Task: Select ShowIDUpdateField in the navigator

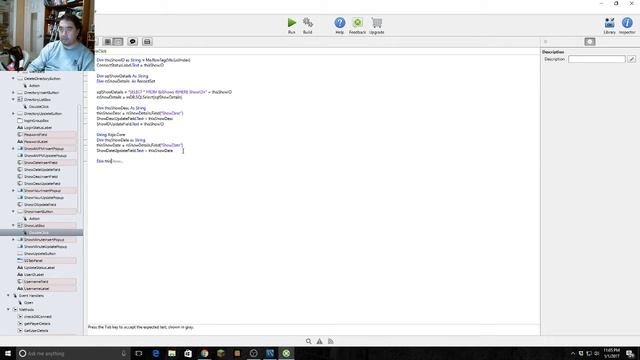Action: [x=40, y=204]
